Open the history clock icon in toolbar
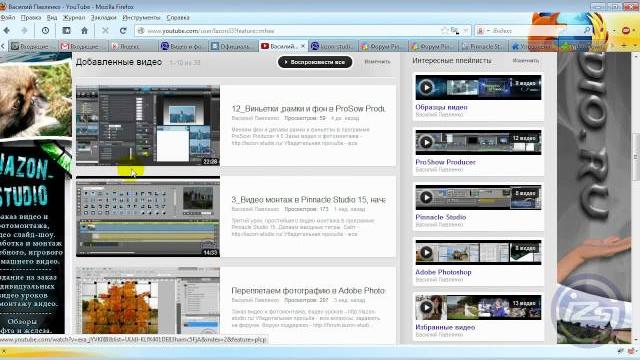 pyautogui.click(x=45, y=31)
